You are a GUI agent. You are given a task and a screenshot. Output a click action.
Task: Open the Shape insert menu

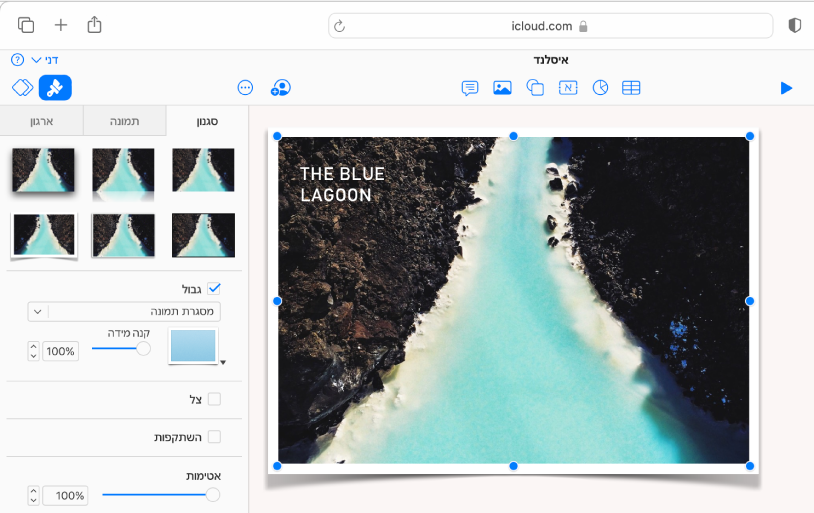coord(535,88)
